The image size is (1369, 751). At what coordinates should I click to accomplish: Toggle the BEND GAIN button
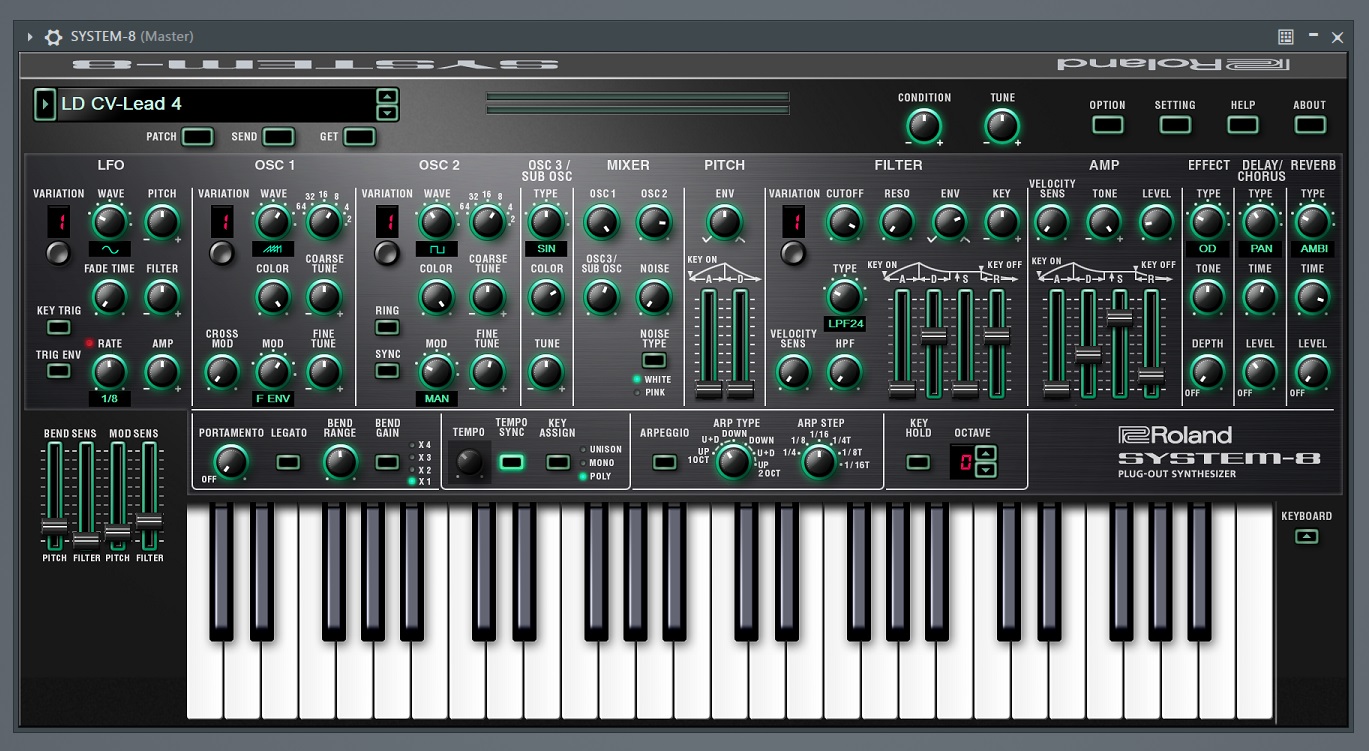(x=387, y=462)
